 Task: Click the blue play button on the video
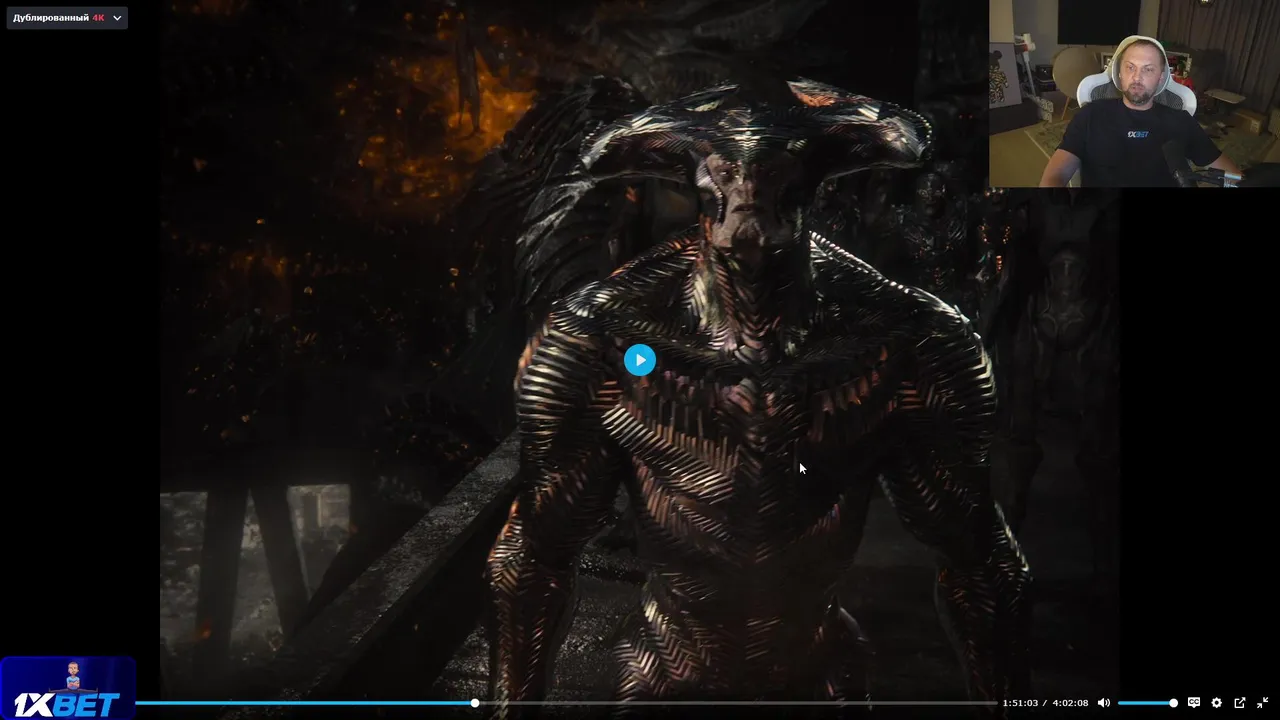[x=640, y=360]
